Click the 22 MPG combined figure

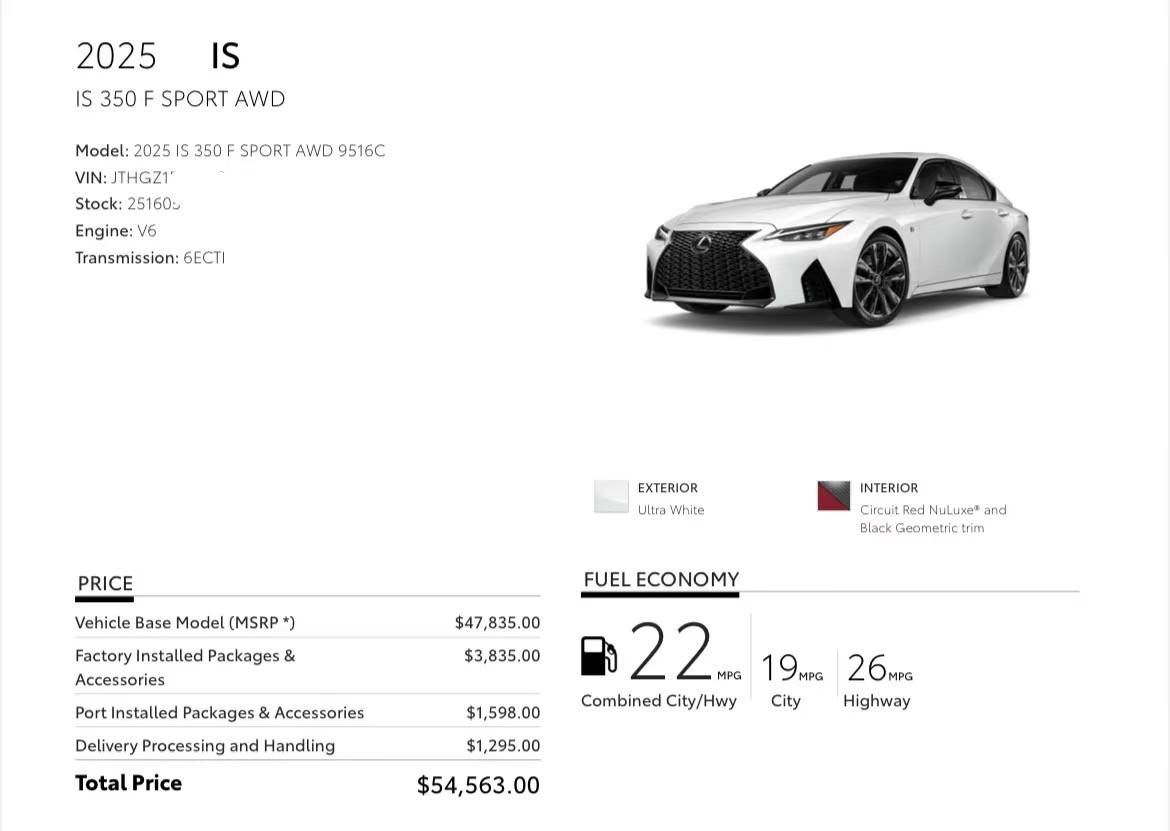click(685, 652)
